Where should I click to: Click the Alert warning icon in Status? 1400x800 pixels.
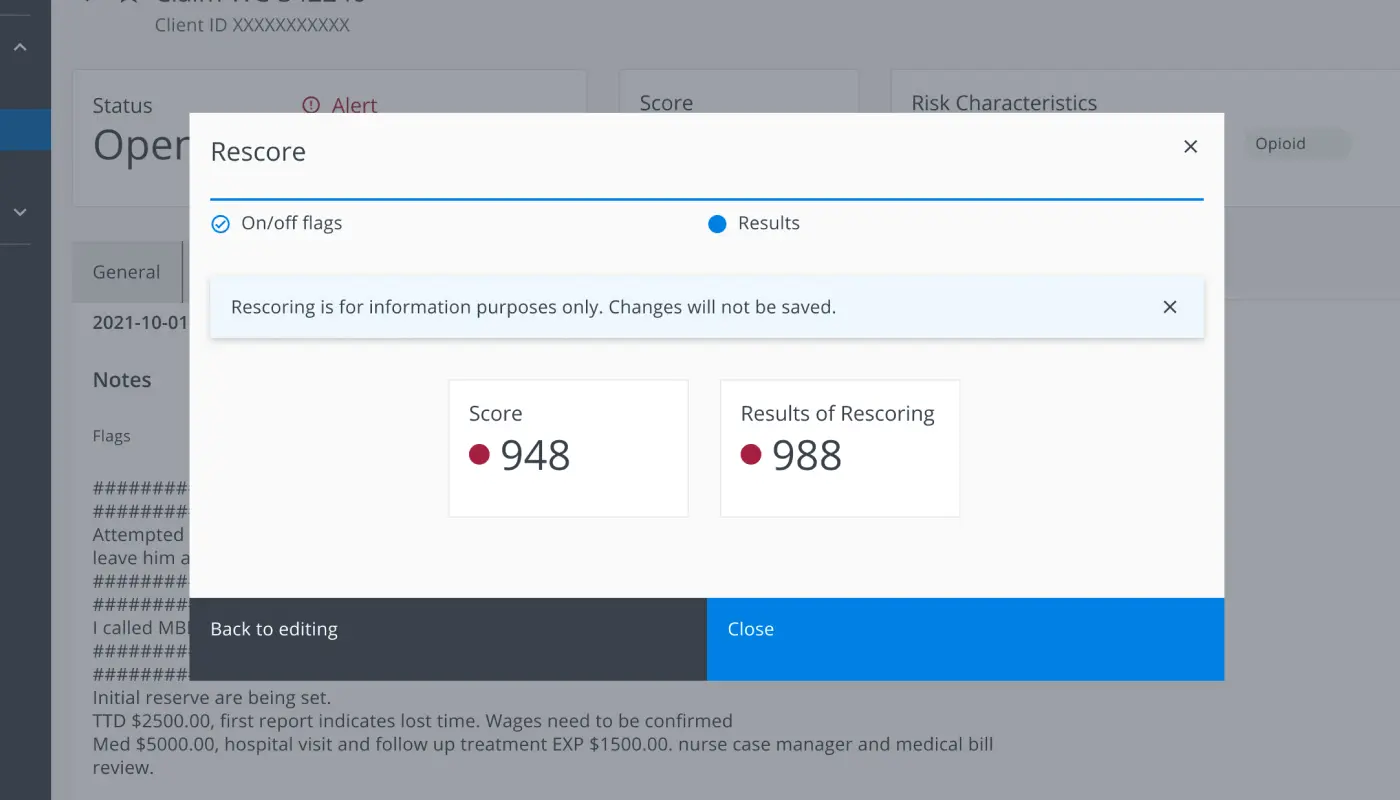[311, 105]
